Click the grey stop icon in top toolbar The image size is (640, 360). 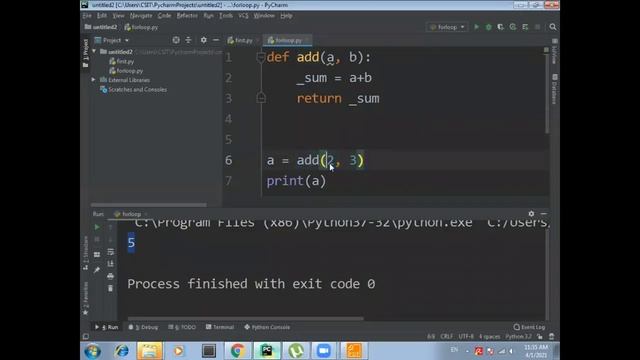[538, 27]
